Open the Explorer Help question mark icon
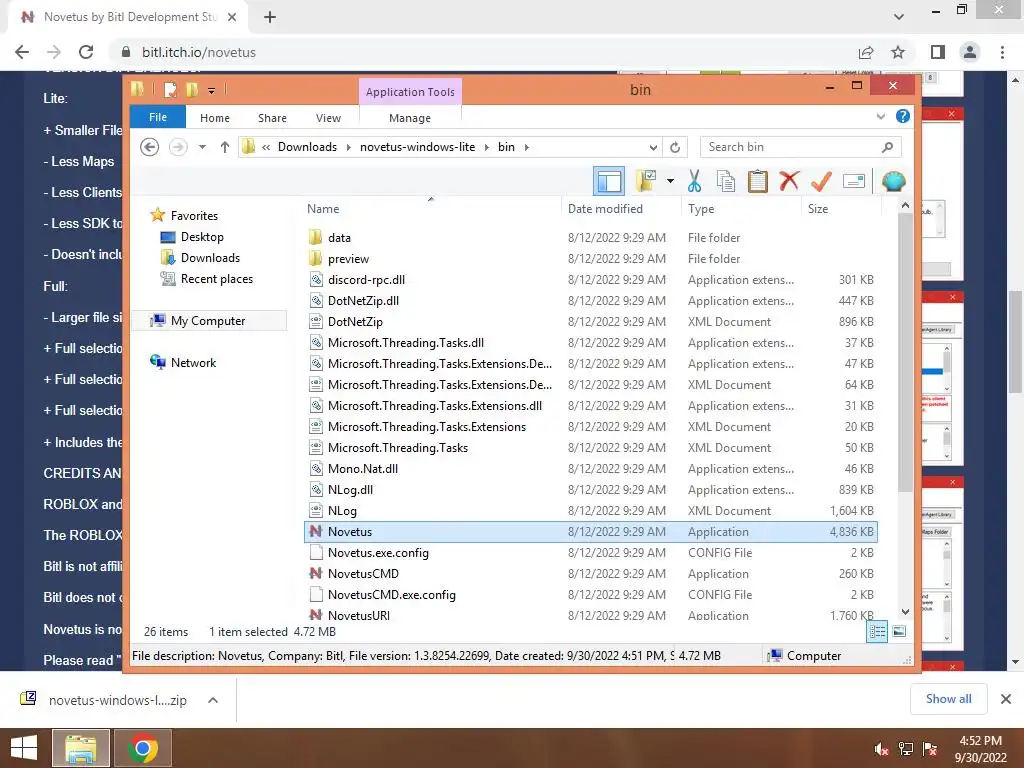 pyautogui.click(x=903, y=116)
